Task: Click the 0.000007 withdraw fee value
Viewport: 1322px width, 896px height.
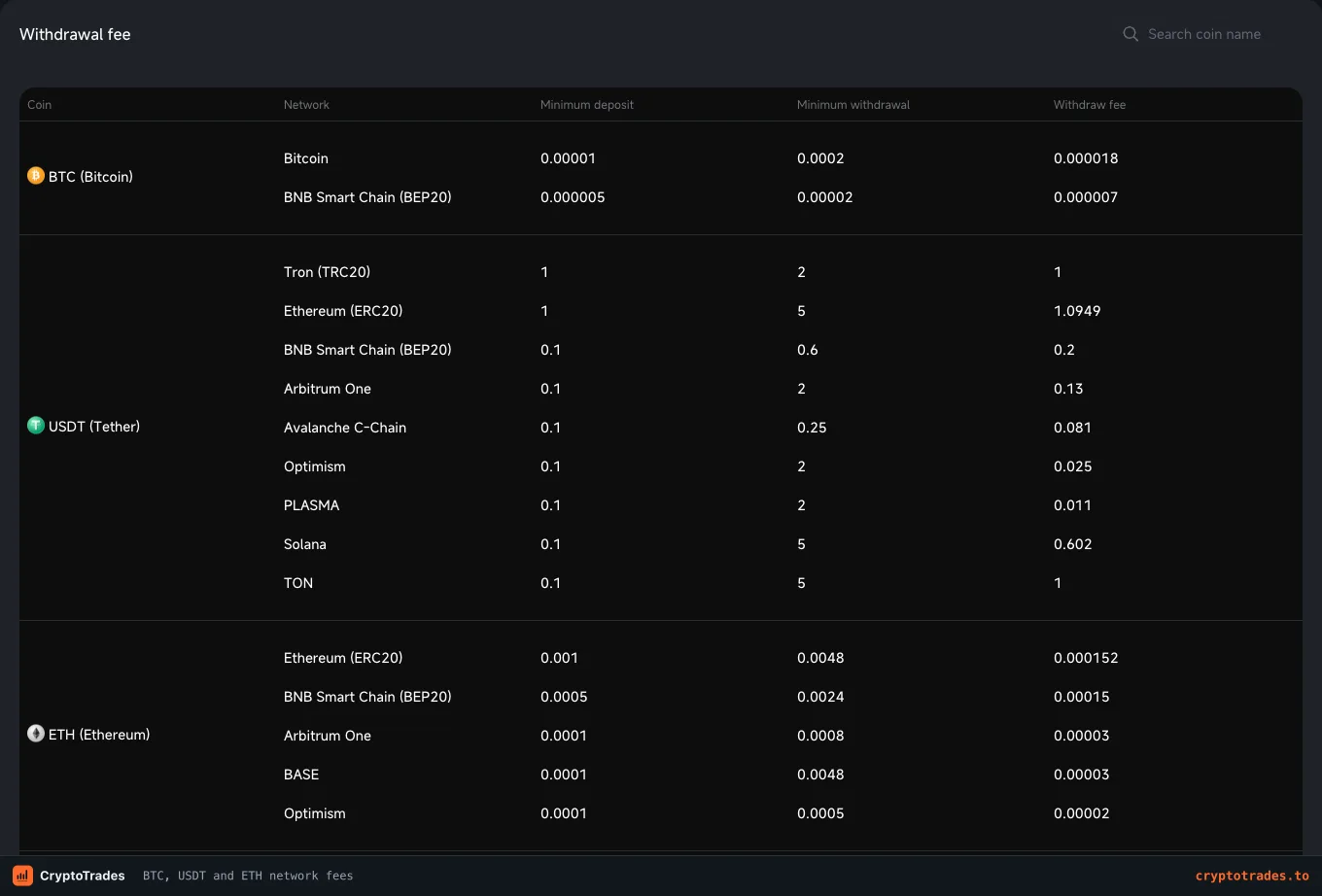Action: (x=1086, y=197)
